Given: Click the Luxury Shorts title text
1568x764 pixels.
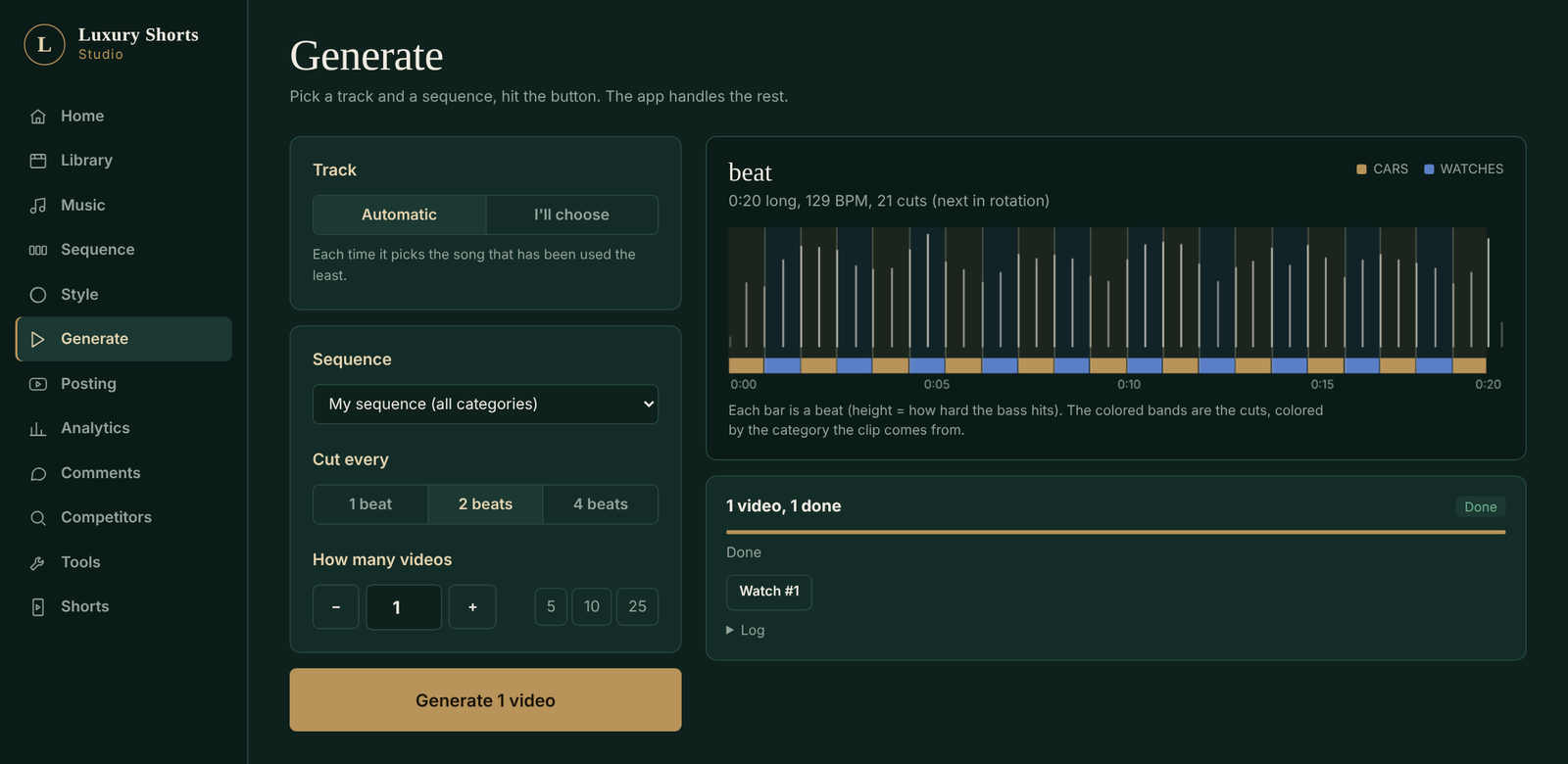Looking at the screenshot, I should [x=138, y=35].
